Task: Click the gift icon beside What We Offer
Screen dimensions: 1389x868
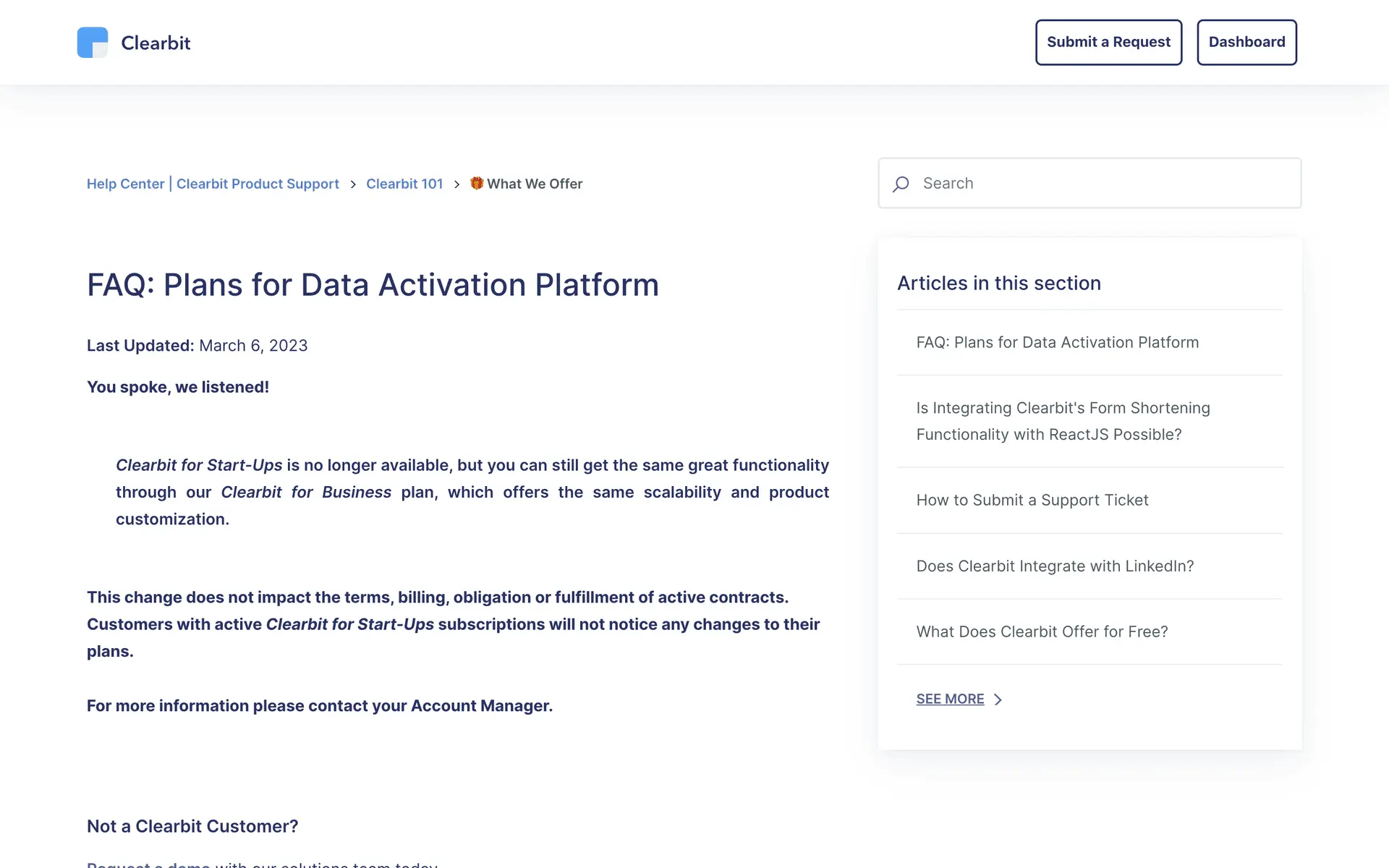Action: pos(477,184)
